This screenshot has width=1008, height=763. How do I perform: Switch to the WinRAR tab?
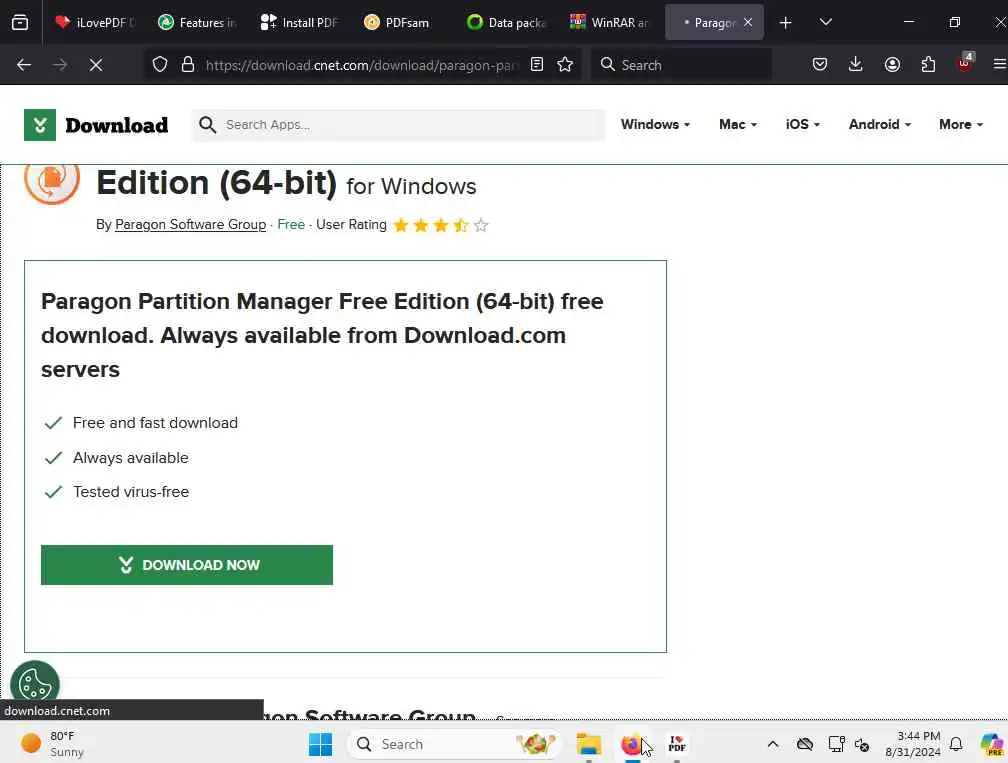[x=608, y=22]
